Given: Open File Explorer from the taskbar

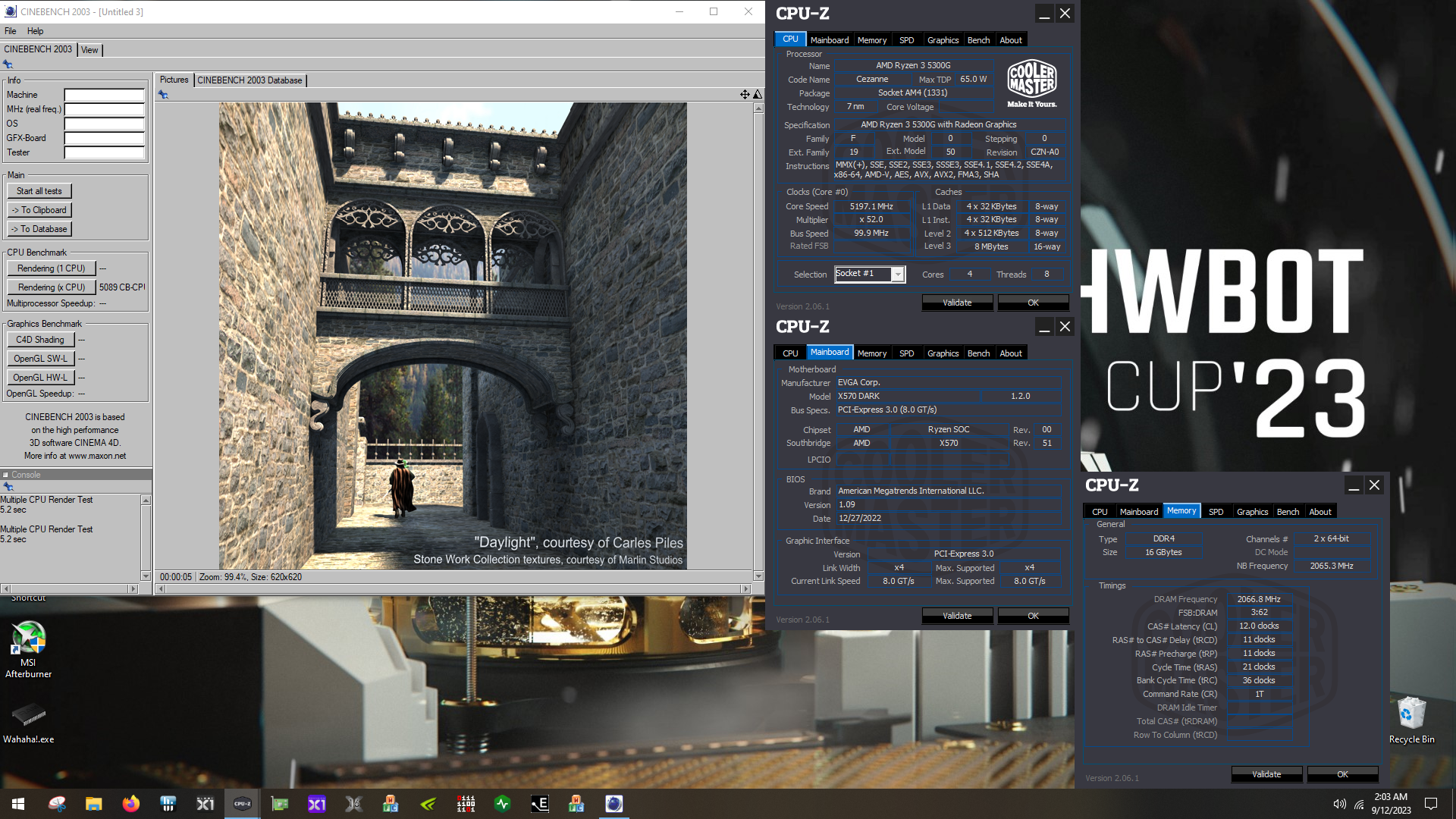Looking at the screenshot, I should pos(93,804).
